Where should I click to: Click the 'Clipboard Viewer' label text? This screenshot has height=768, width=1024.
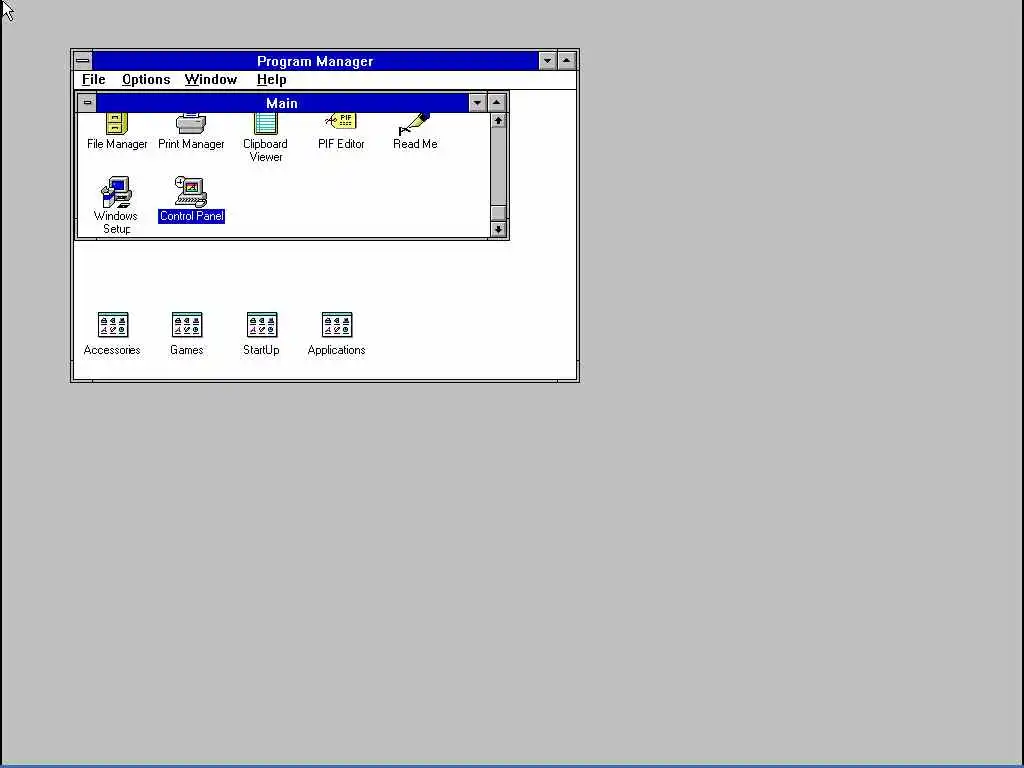point(265,150)
